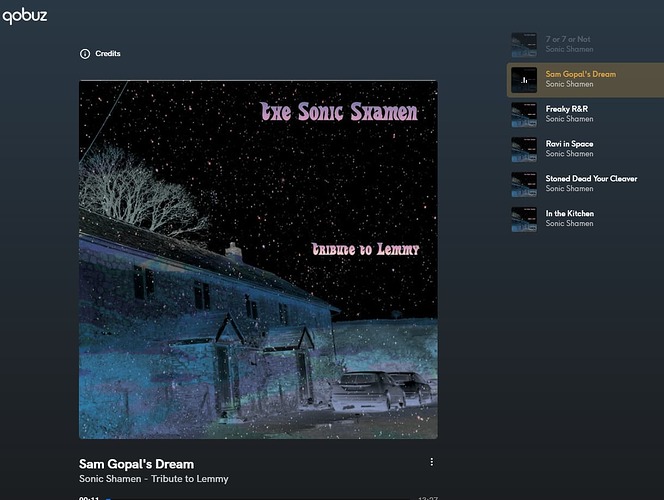This screenshot has height=500, width=664.
Task: Open the Credits link
Action: pos(108,53)
